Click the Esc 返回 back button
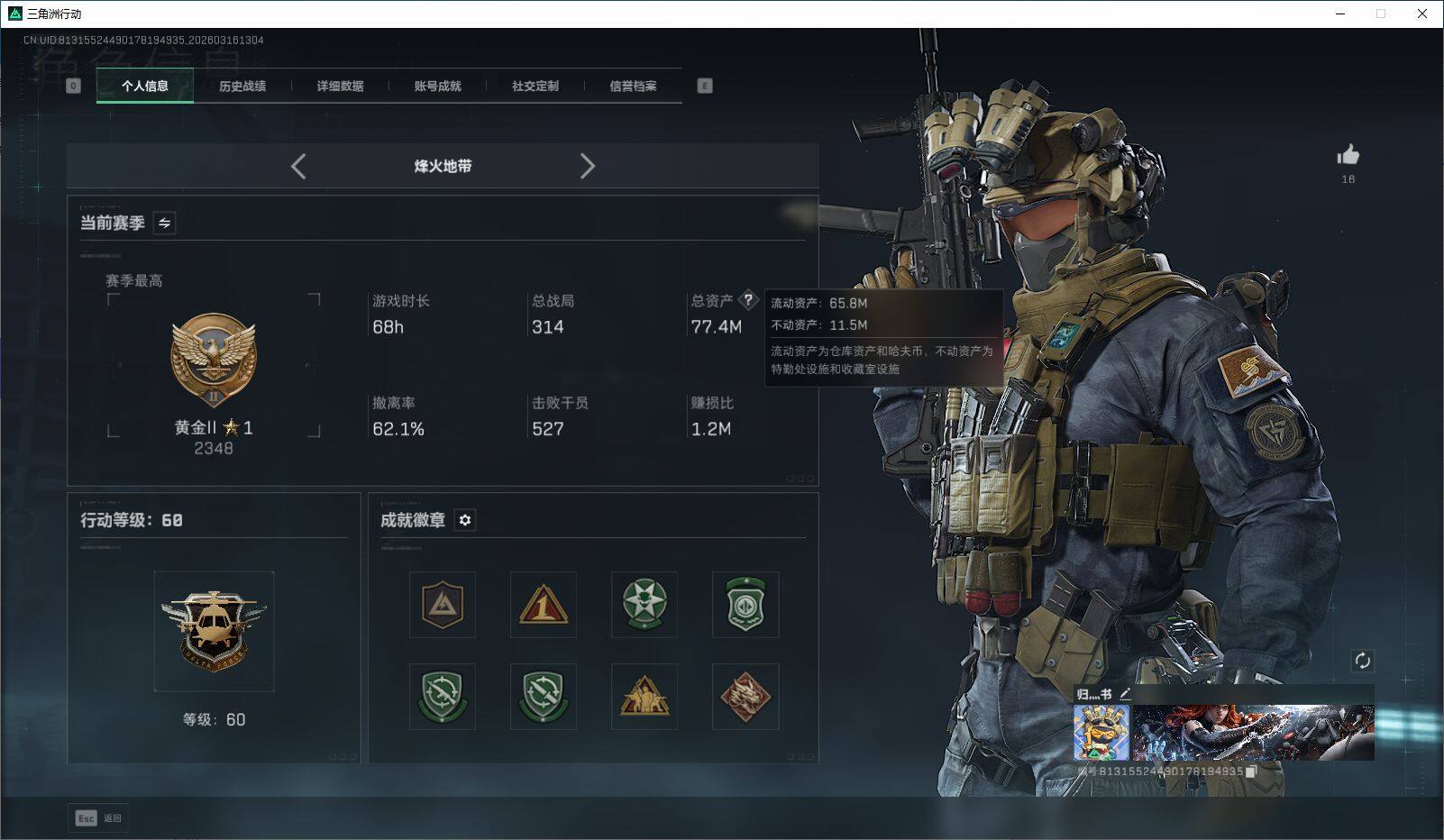Image resolution: width=1444 pixels, height=840 pixels. tap(98, 818)
